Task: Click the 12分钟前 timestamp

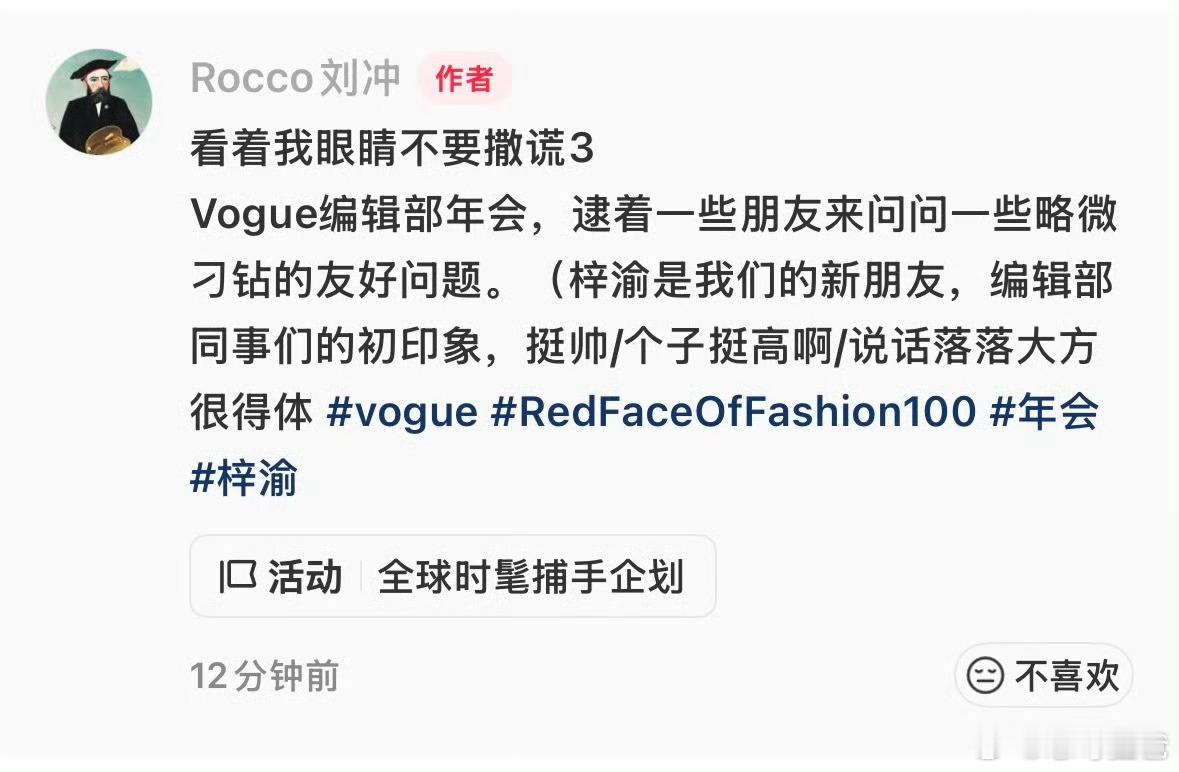Action: click(264, 675)
